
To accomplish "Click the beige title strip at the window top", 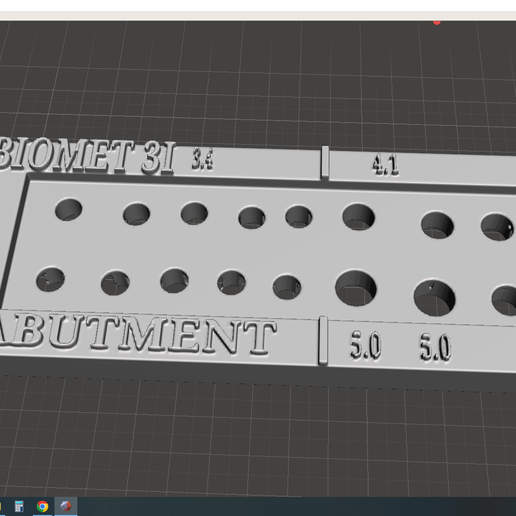I will click(258, 16).
